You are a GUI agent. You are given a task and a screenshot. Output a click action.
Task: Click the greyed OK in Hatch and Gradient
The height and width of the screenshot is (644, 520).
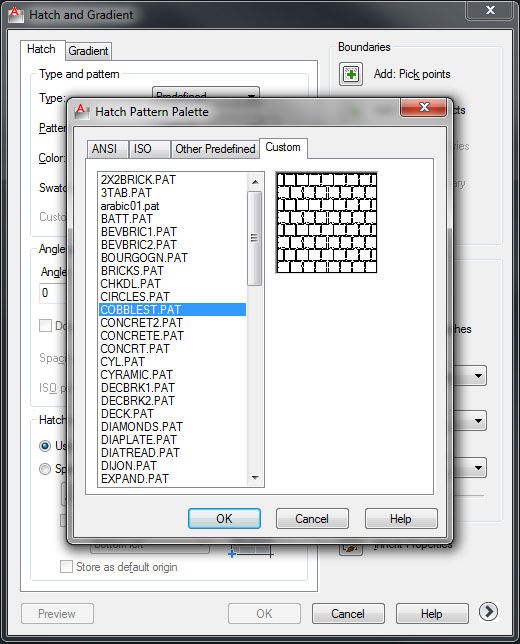264,614
